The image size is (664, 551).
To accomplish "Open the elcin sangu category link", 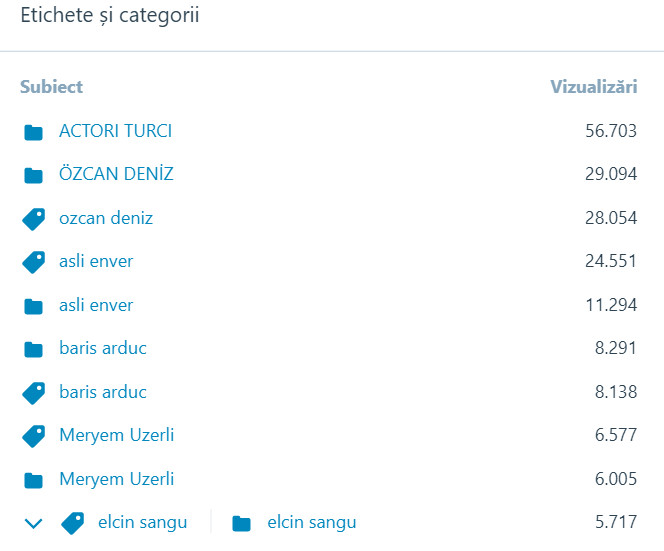I will point(311,522).
